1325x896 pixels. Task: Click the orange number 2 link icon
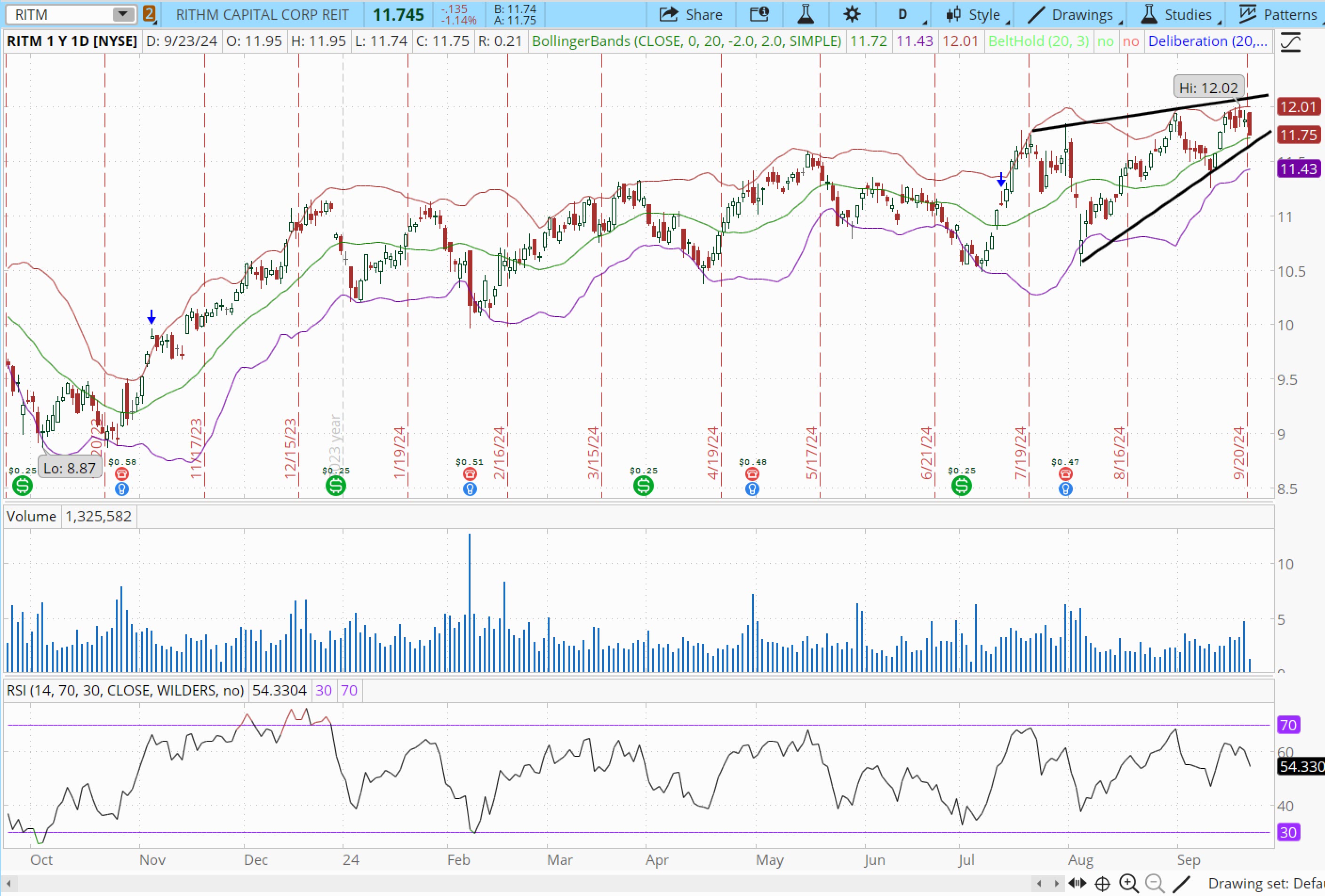coord(149,14)
